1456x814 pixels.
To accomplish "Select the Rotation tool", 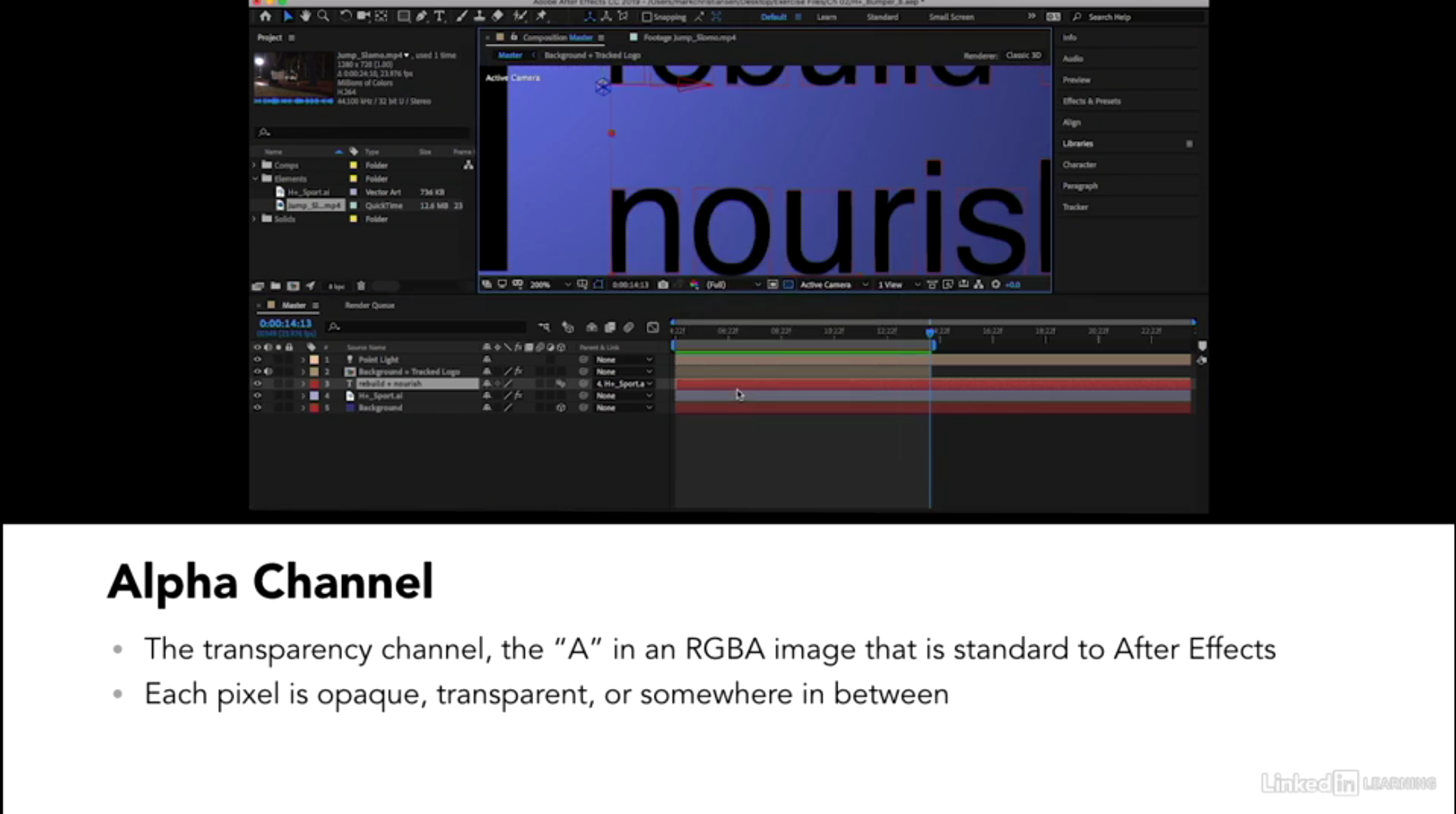I will (345, 17).
